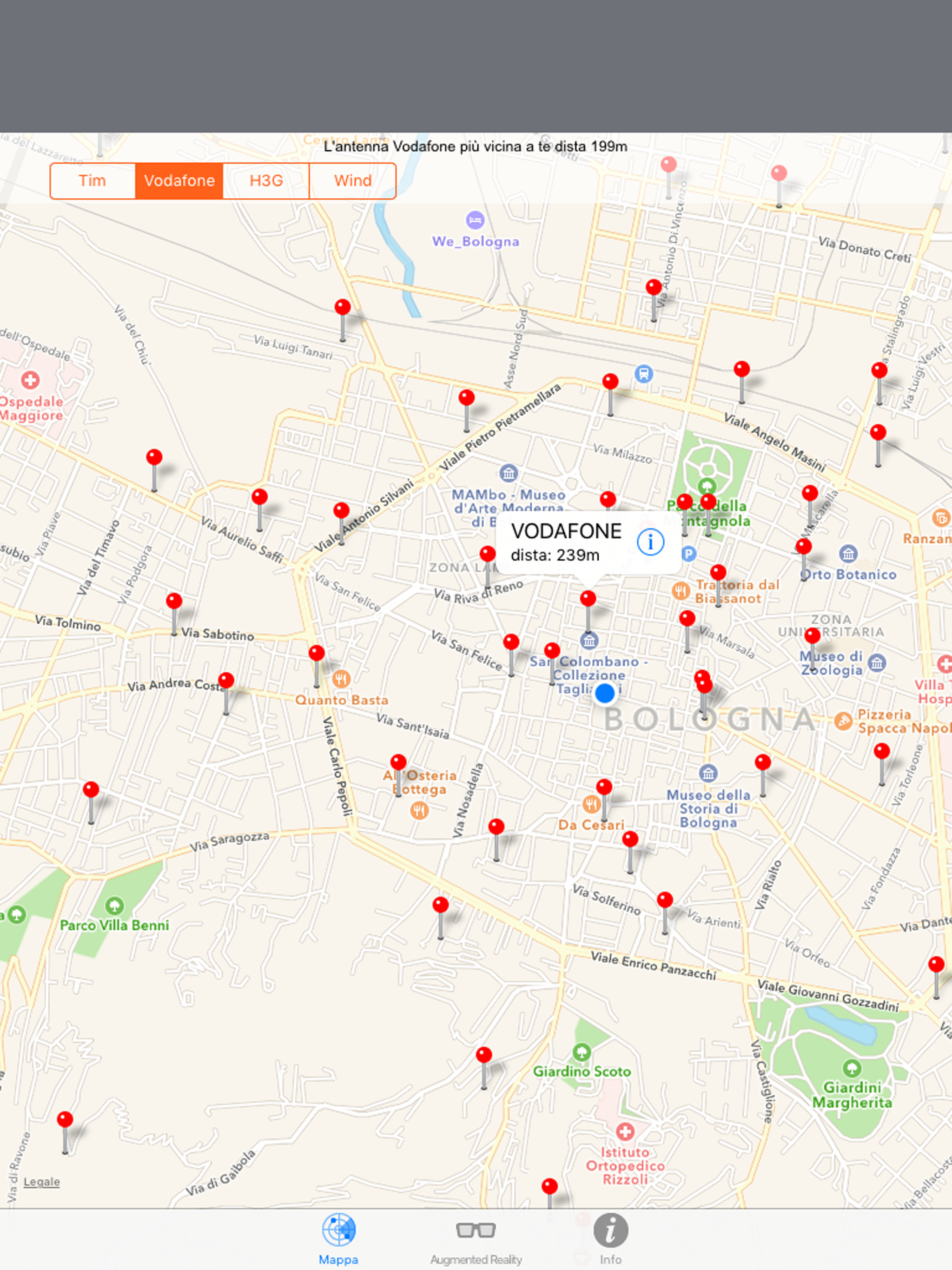The width and height of the screenshot is (952, 1270).
Task: Open the Mappa tab
Action: click(339, 1238)
